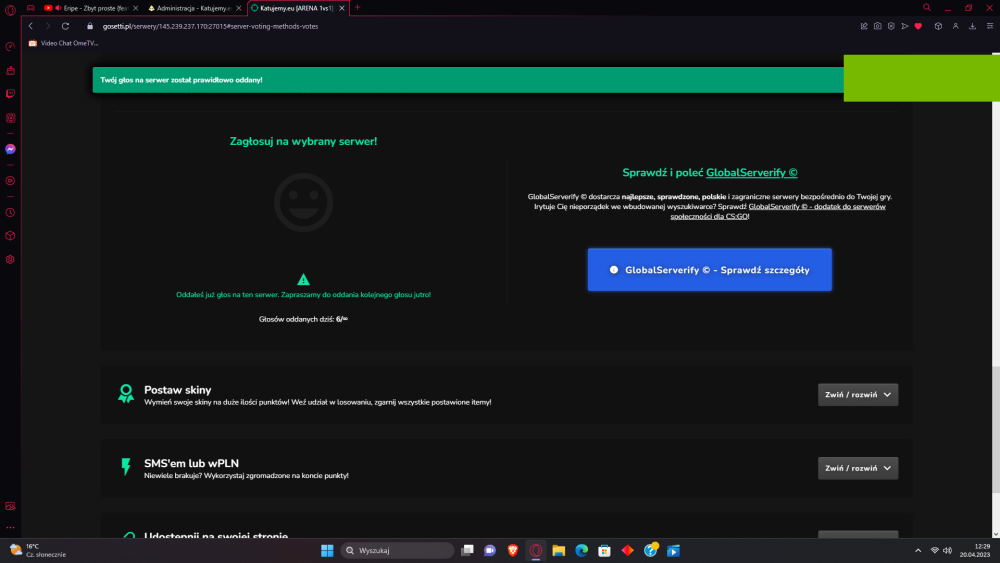
Task: Switch to Eripe - Zbyt proste YouTube tab
Action: (91, 8)
